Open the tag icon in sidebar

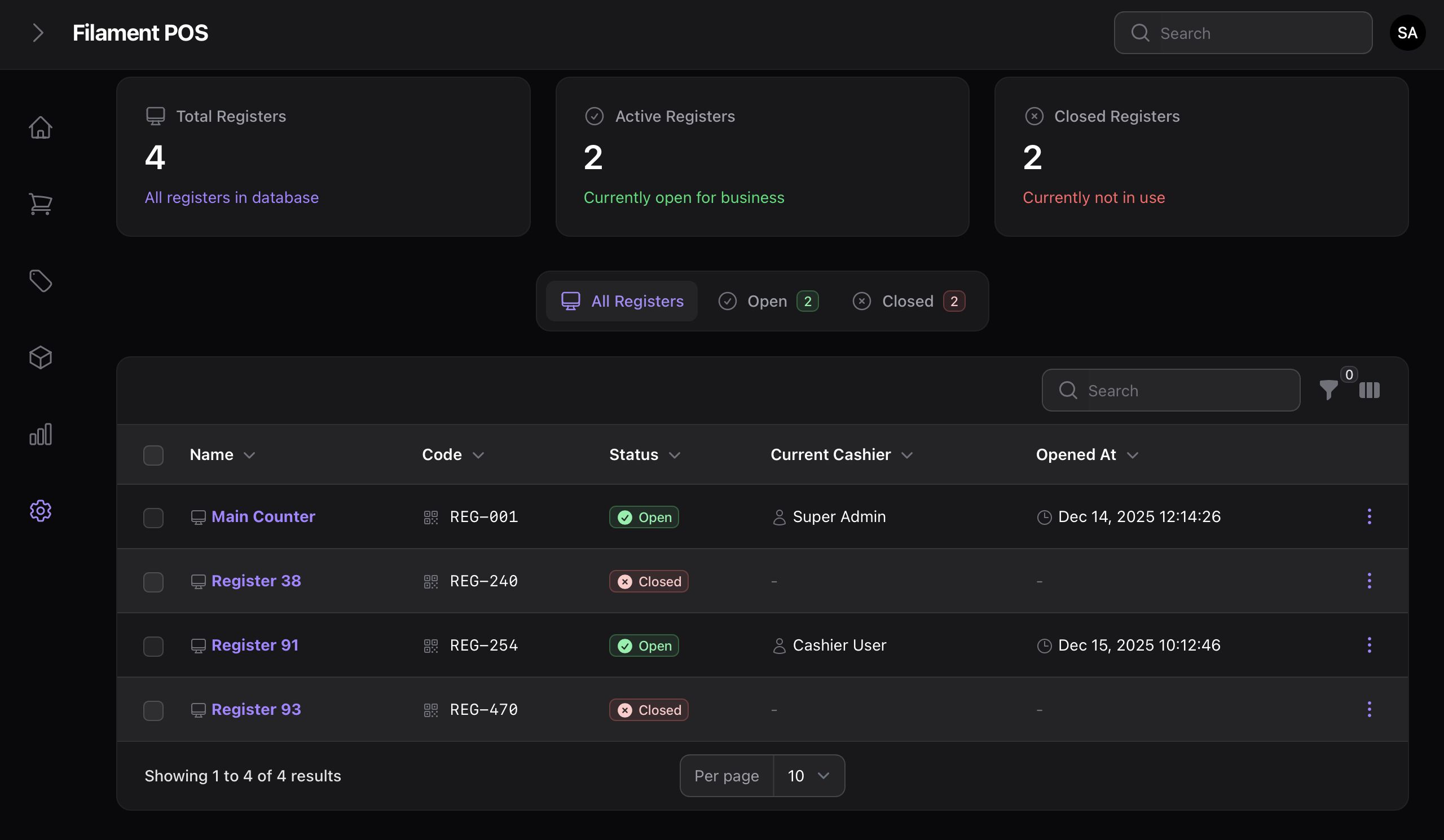point(40,281)
